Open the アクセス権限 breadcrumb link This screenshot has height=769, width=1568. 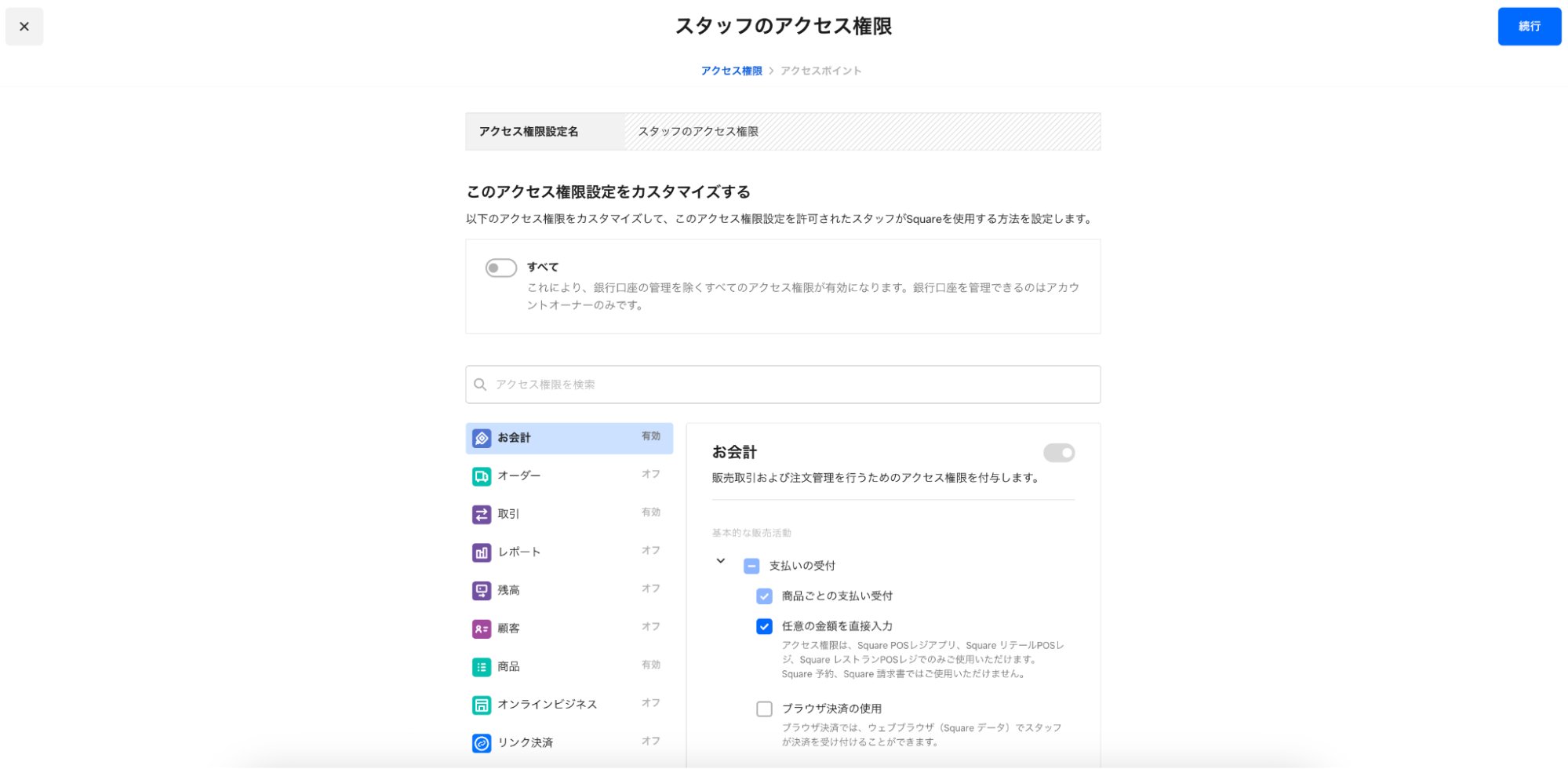pyautogui.click(x=731, y=70)
